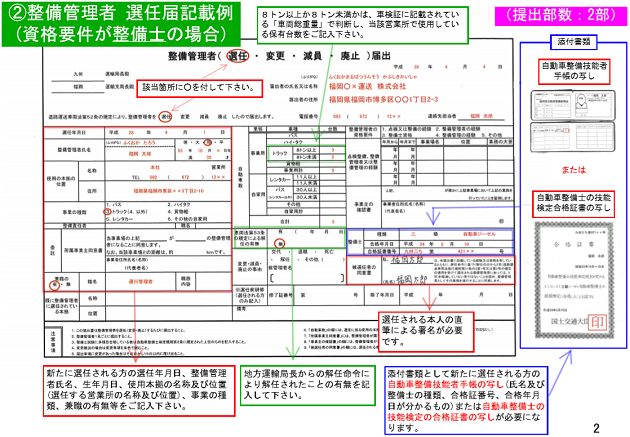Click the 8トン以上か8トン未満 green note box

click(x=332, y=25)
